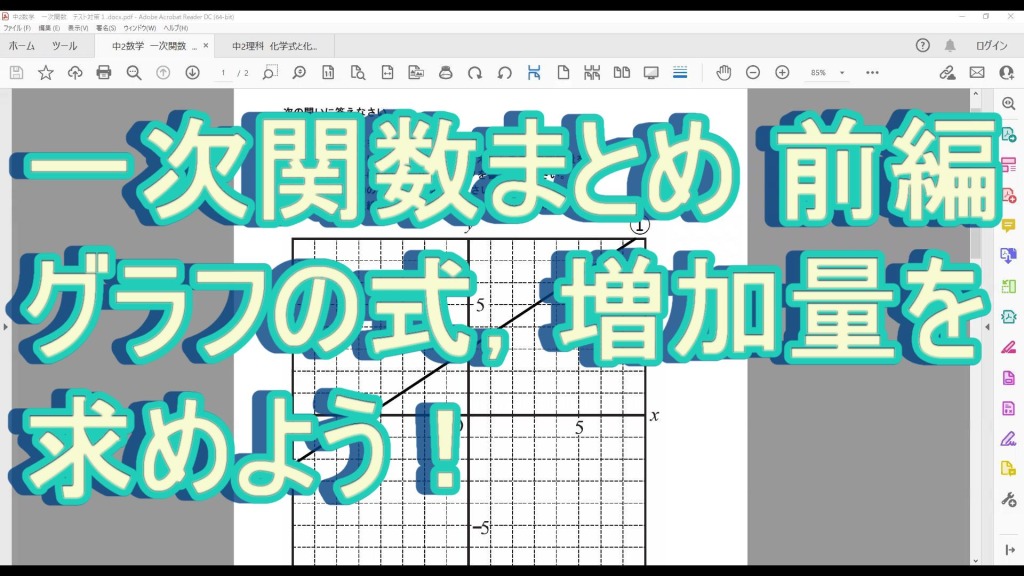Viewport: 1024px width, 576px height.
Task: Click the ログイン button
Action: pos(991,46)
